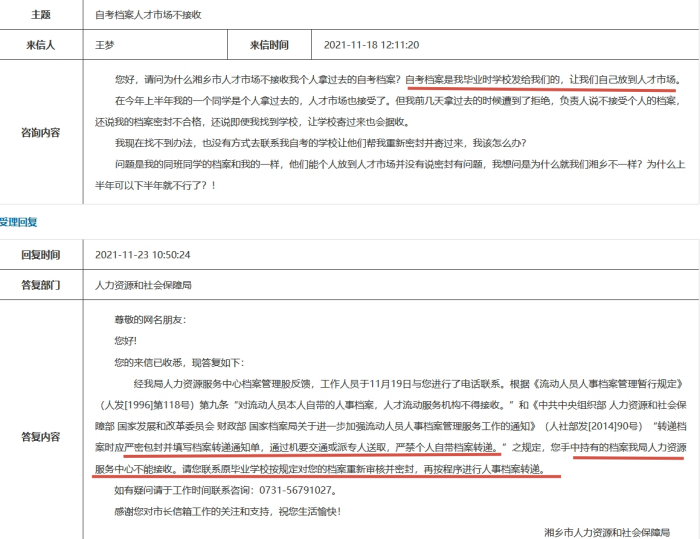This screenshot has height=539, width=700.
Task: Click the 来信人 label cell
Action: pyautogui.click(x=41, y=45)
